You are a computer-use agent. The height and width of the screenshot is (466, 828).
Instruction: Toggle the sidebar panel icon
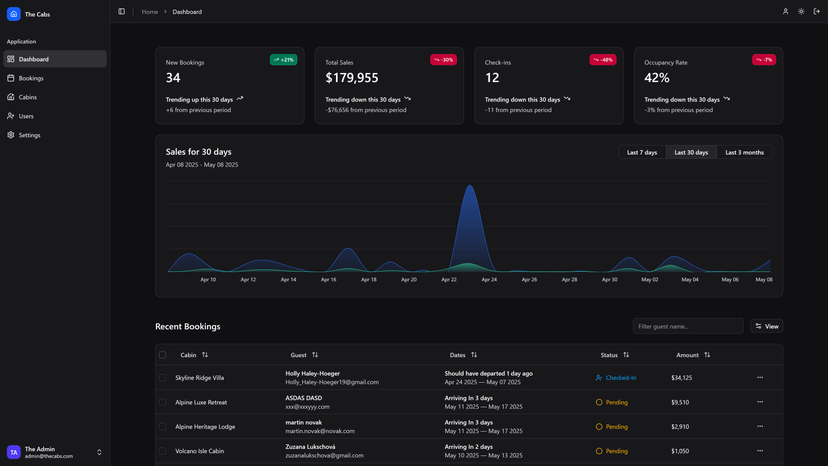(x=122, y=12)
